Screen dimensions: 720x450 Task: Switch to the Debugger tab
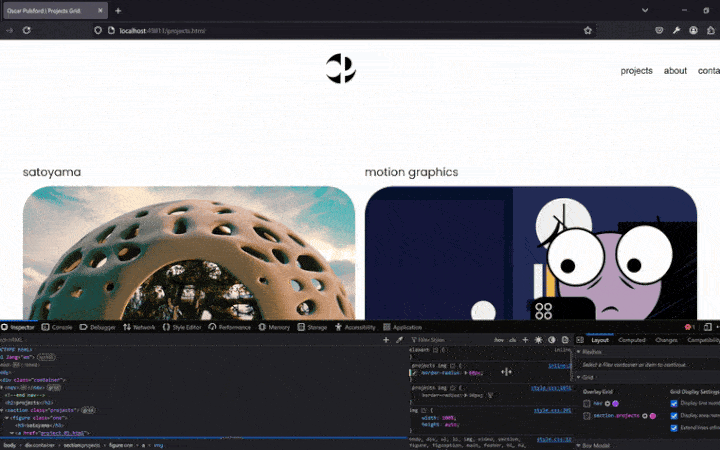(x=97, y=327)
